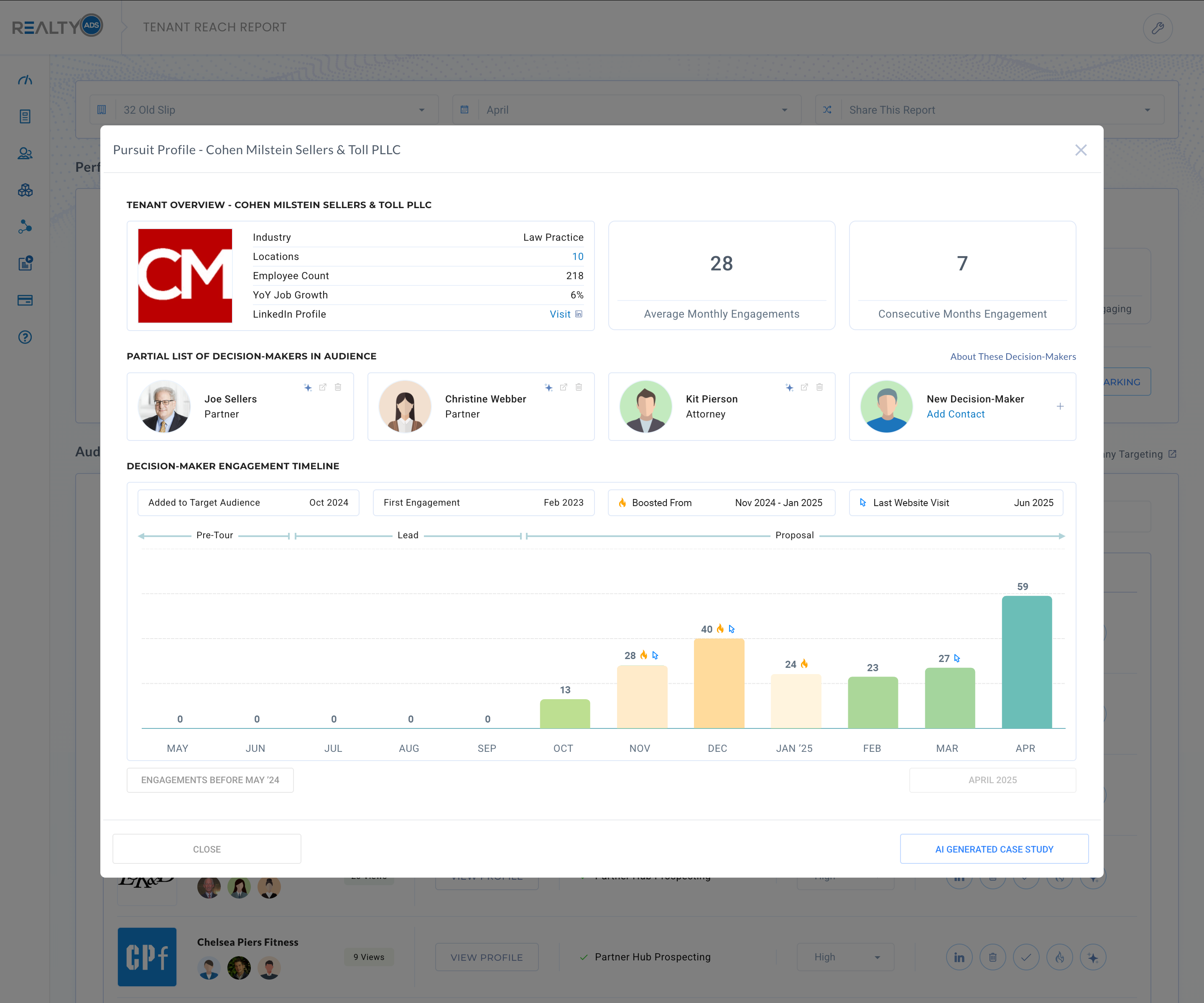Click VIEW PROFILE for Chelsea Piers Fitness
The height and width of the screenshot is (1003, 1204).
487,958
